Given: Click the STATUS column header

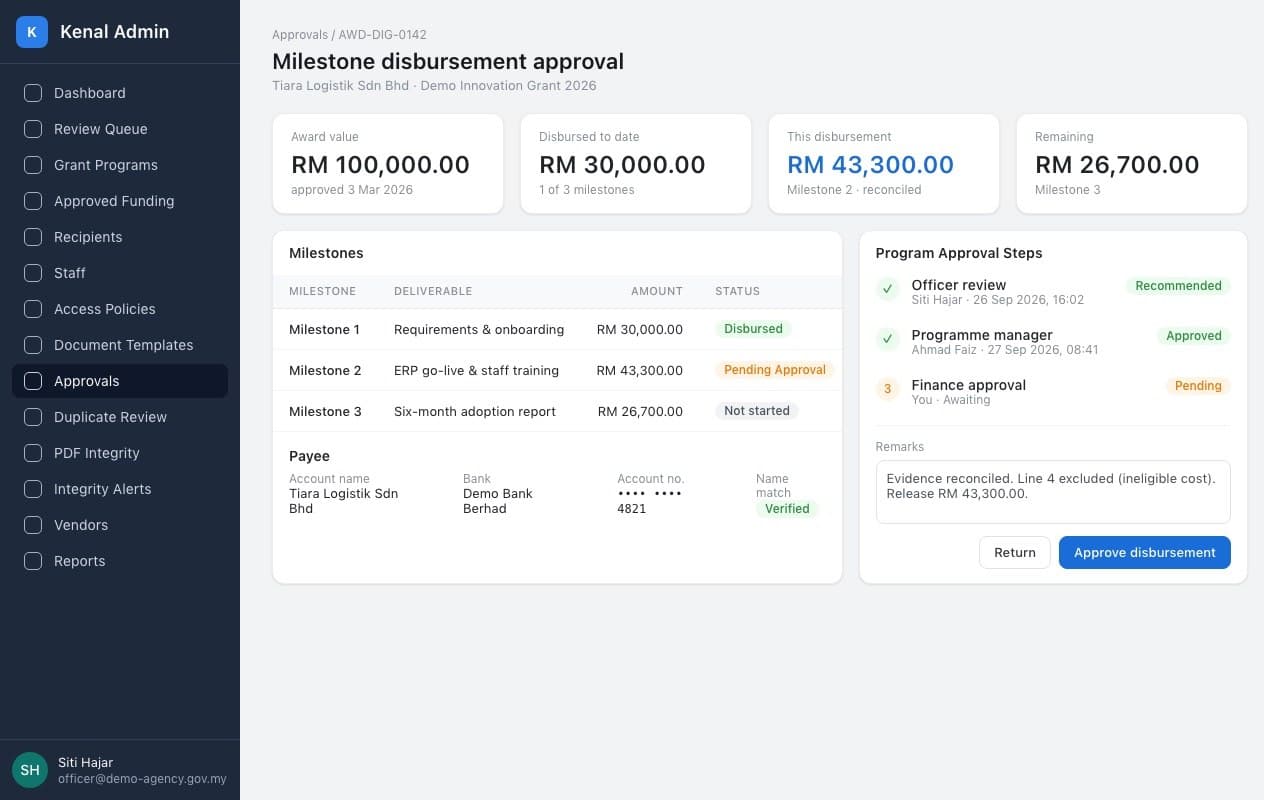Looking at the screenshot, I should tap(737, 291).
